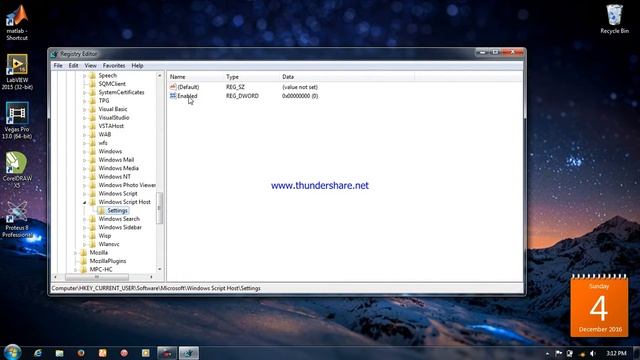
Task: Select the "Windows" key
Action: click(110, 151)
